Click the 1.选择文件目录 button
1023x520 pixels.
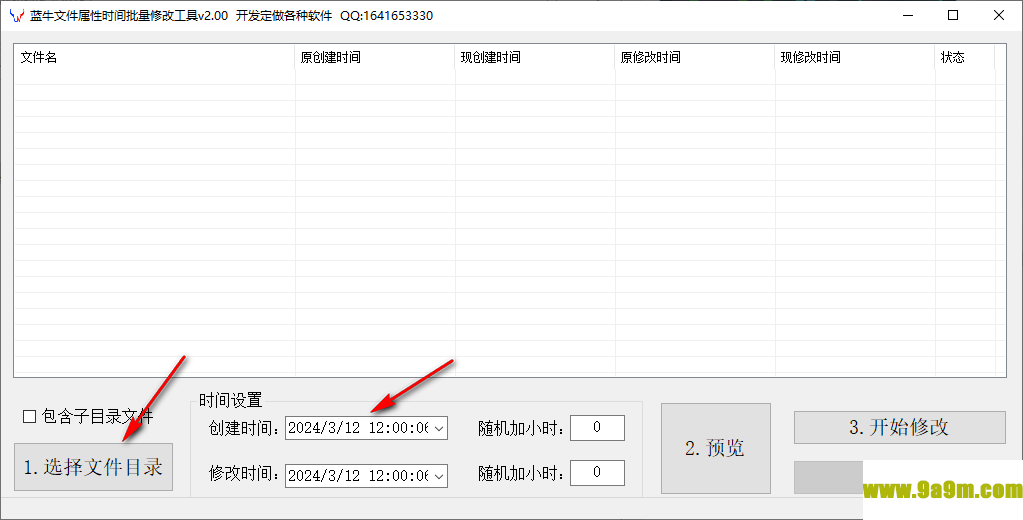click(93, 467)
